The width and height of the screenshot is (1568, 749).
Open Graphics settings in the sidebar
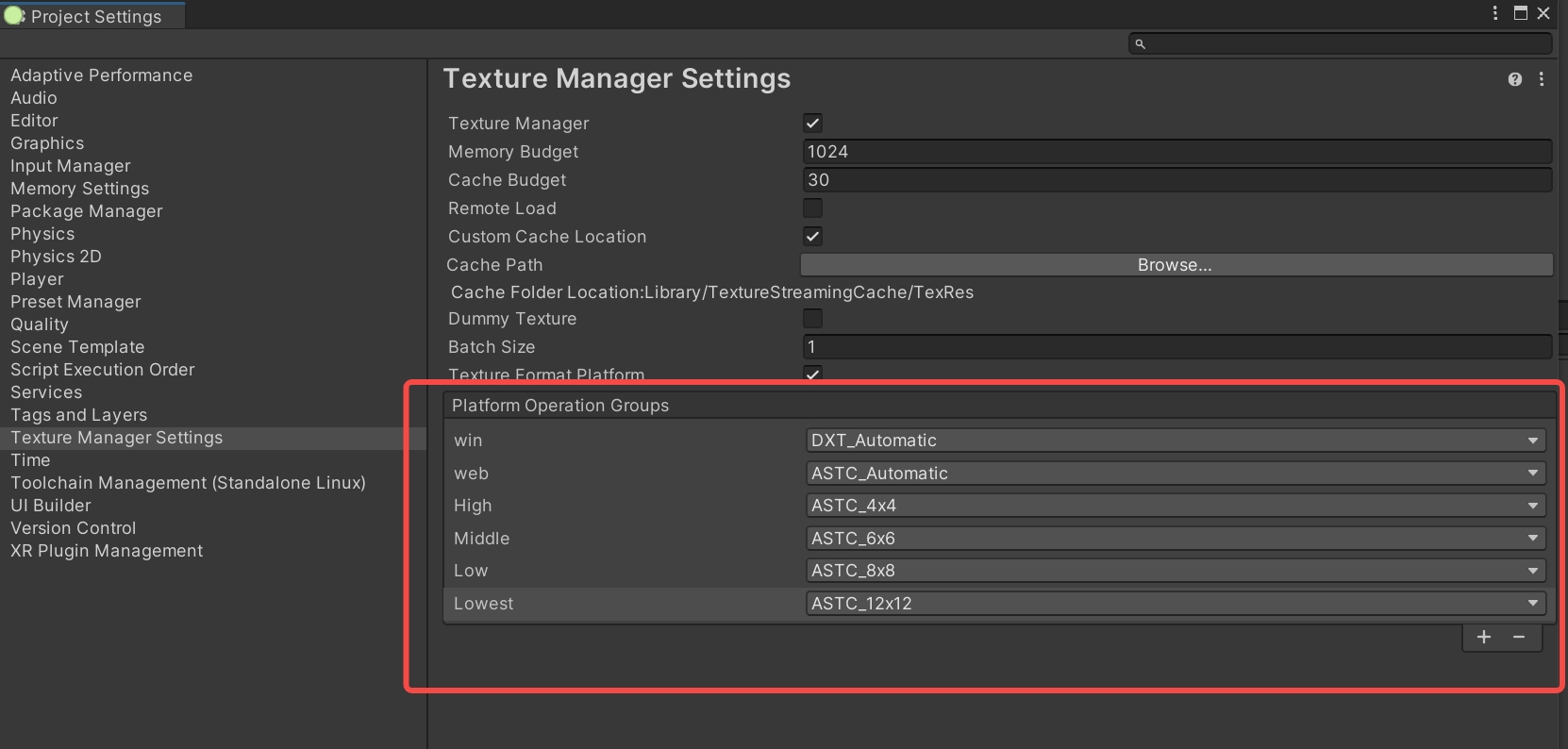pos(47,143)
